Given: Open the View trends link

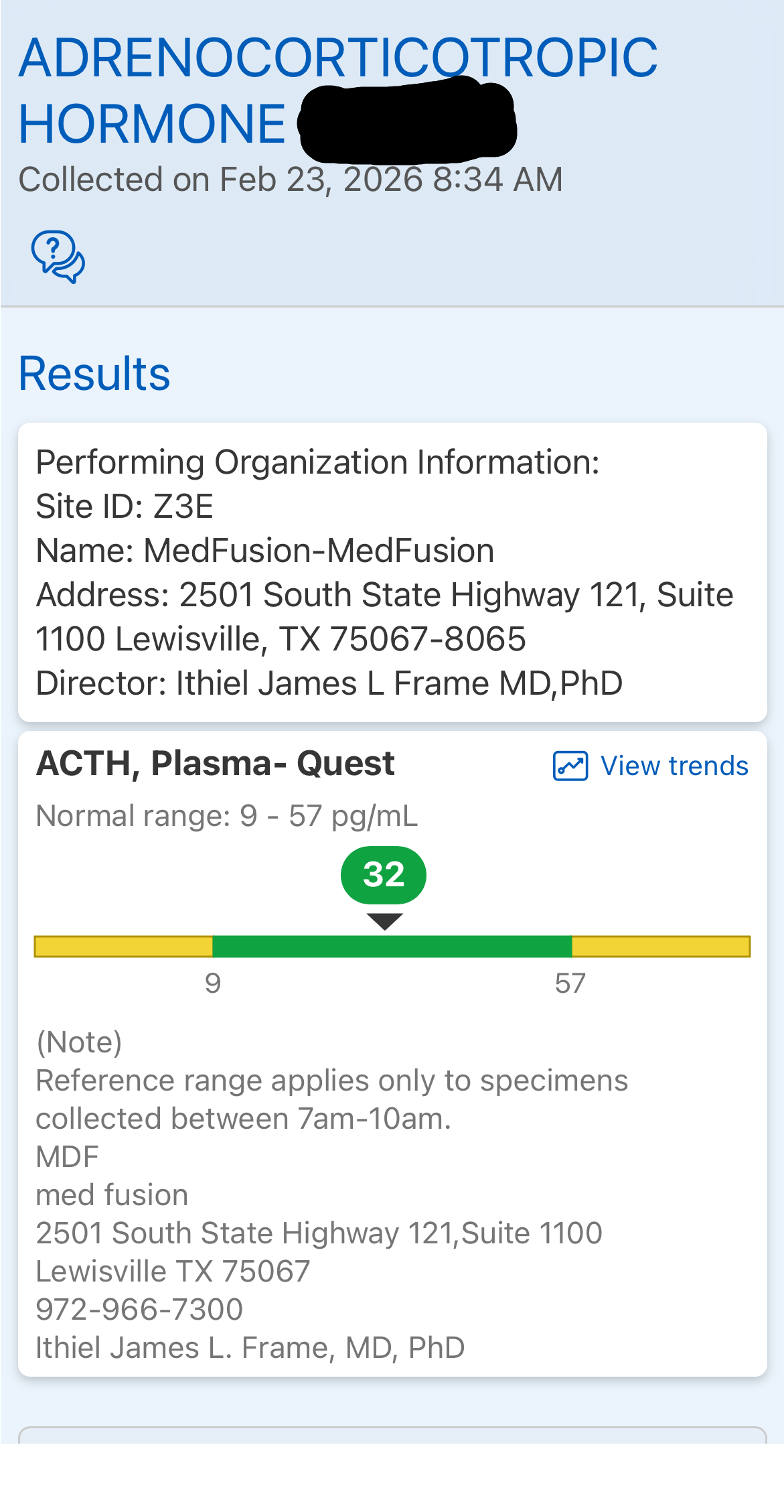Looking at the screenshot, I should pyautogui.click(x=674, y=766).
